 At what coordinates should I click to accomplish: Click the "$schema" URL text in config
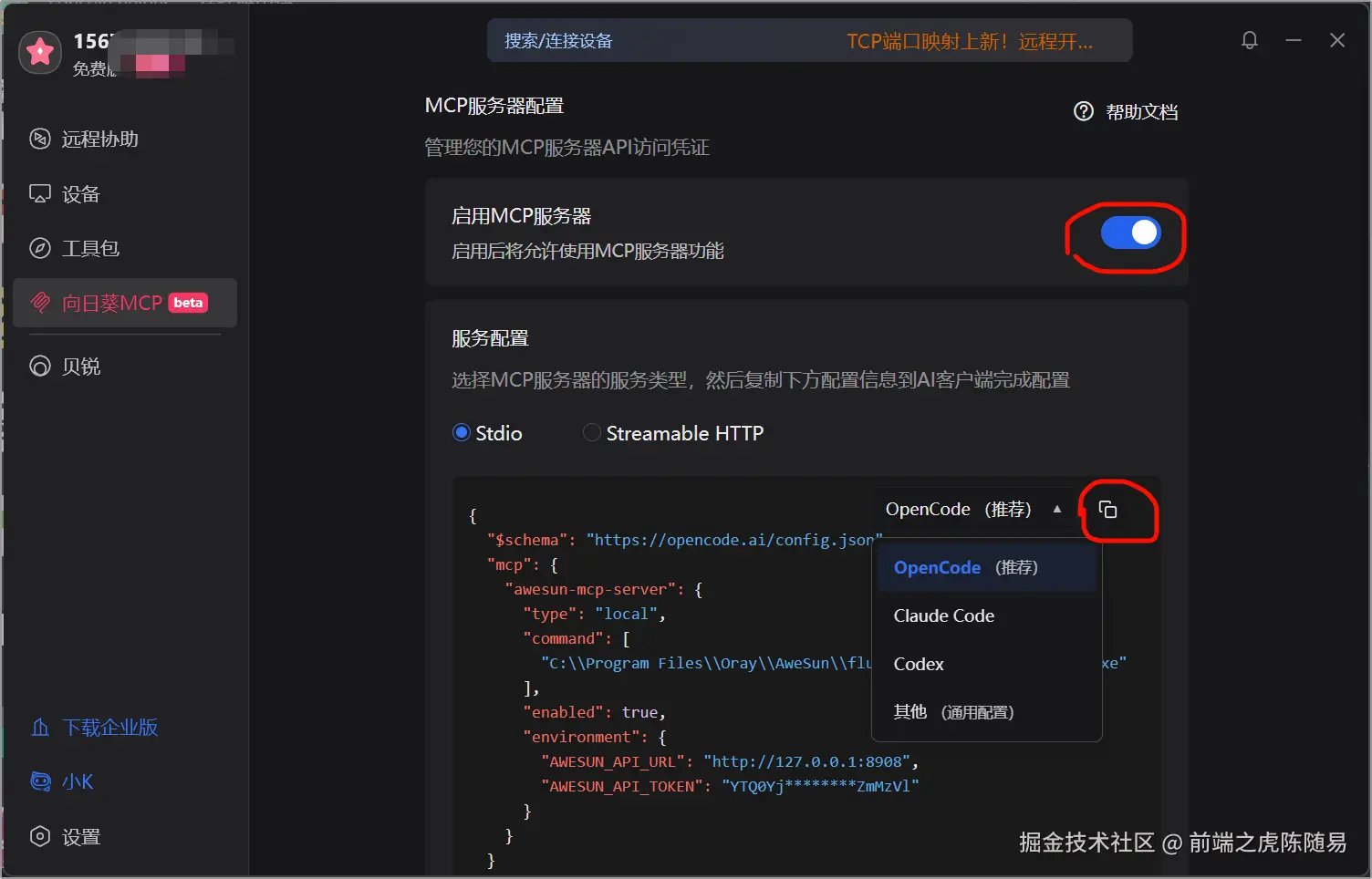click(x=733, y=540)
